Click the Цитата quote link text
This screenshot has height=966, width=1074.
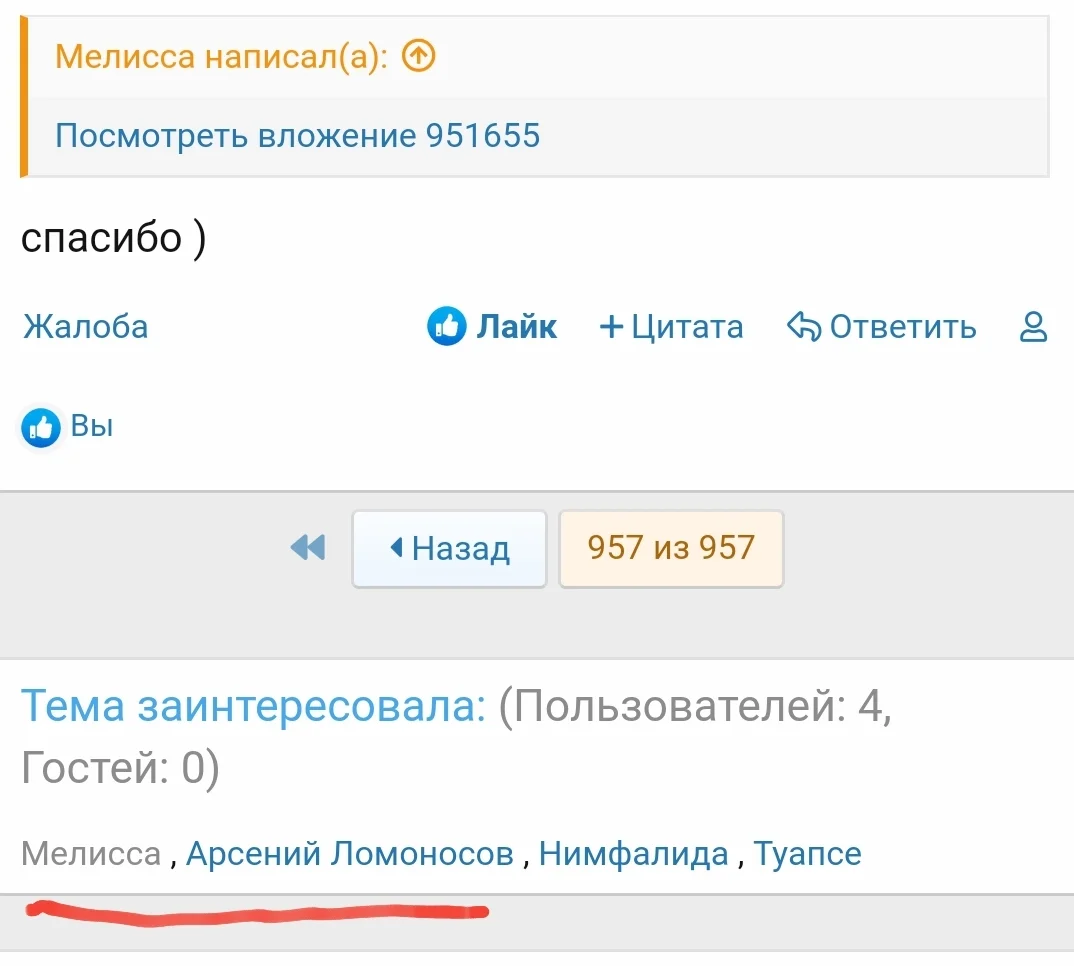tap(687, 327)
